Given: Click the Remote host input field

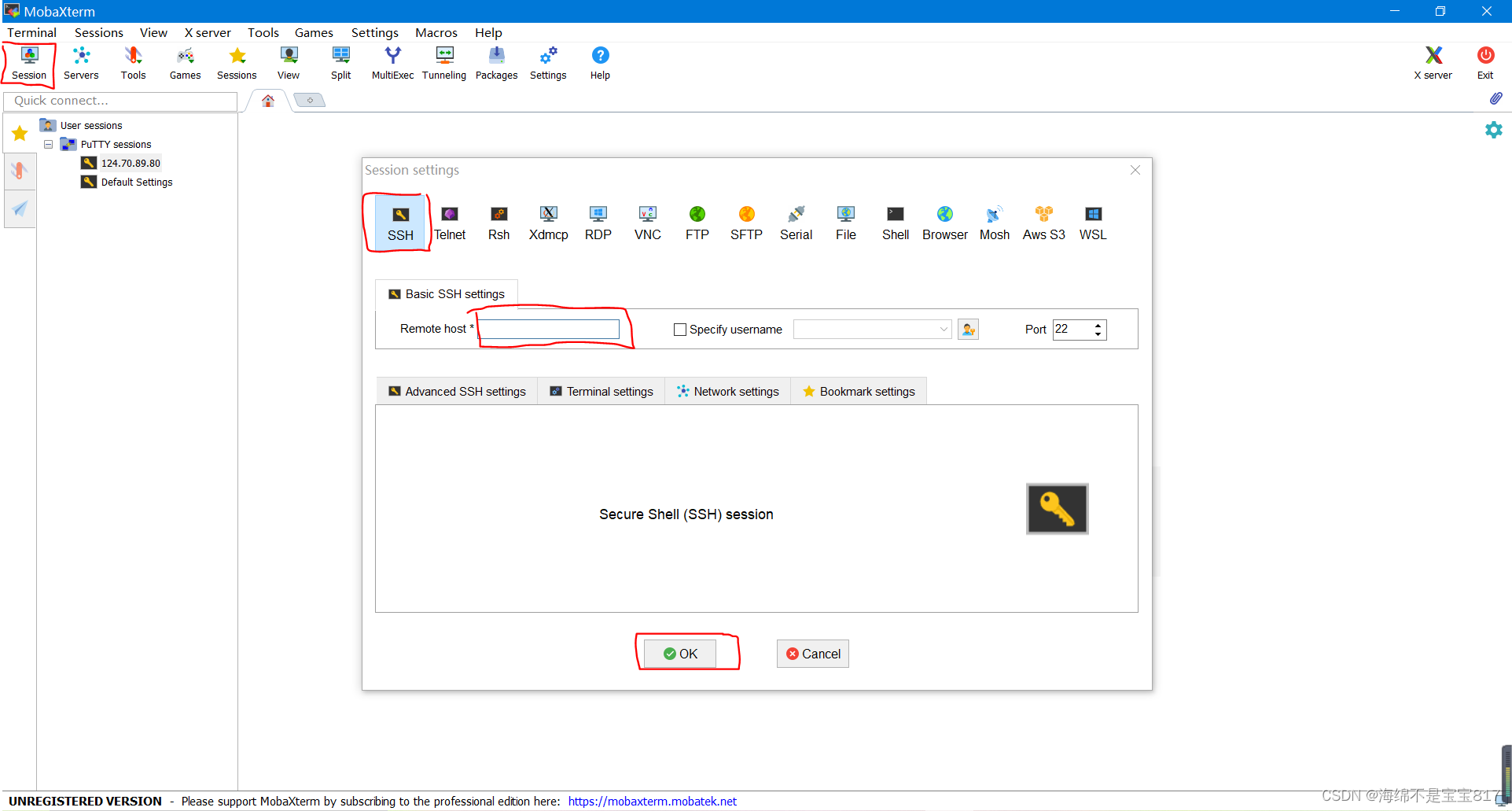Looking at the screenshot, I should 549,330.
